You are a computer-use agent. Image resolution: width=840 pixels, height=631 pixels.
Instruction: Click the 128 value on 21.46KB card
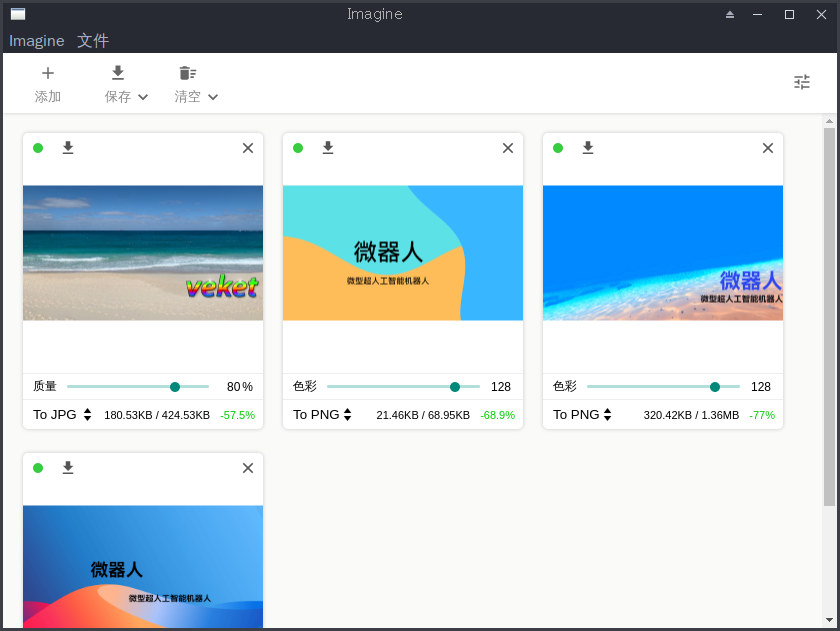(501, 387)
